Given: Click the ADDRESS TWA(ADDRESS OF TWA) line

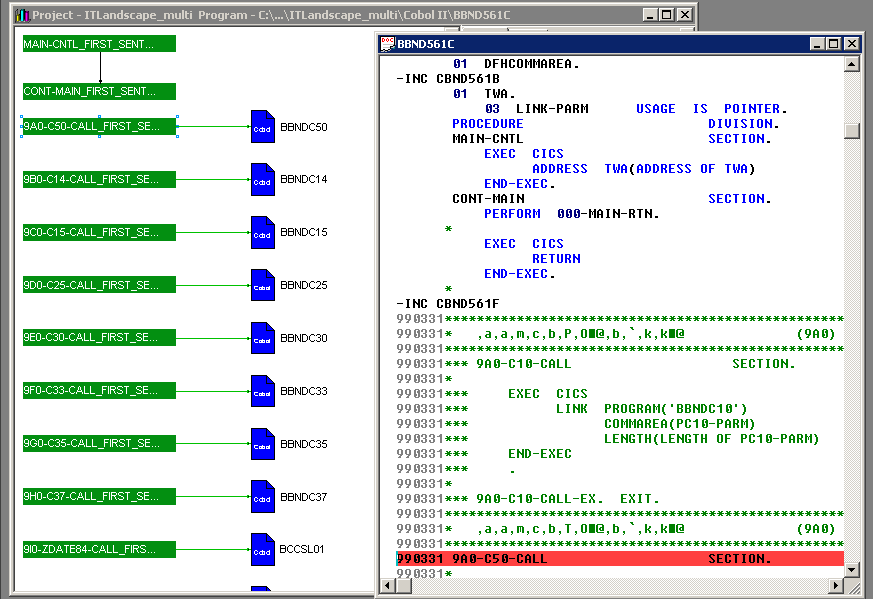Looking at the screenshot, I should (x=643, y=169).
